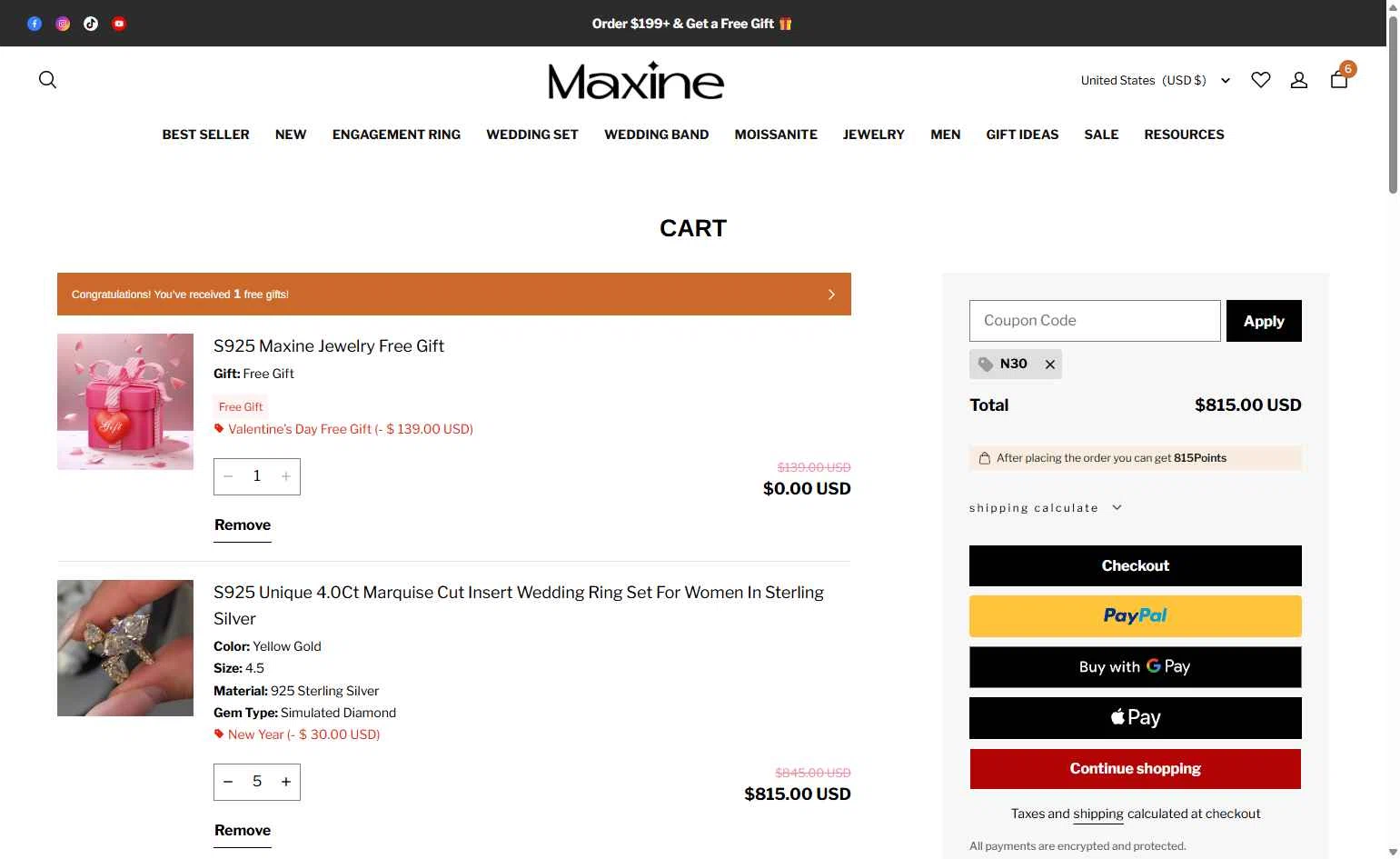Open the SALE menu
1400x859 pixels.
pyautogui.click(x=1101, y=135)
